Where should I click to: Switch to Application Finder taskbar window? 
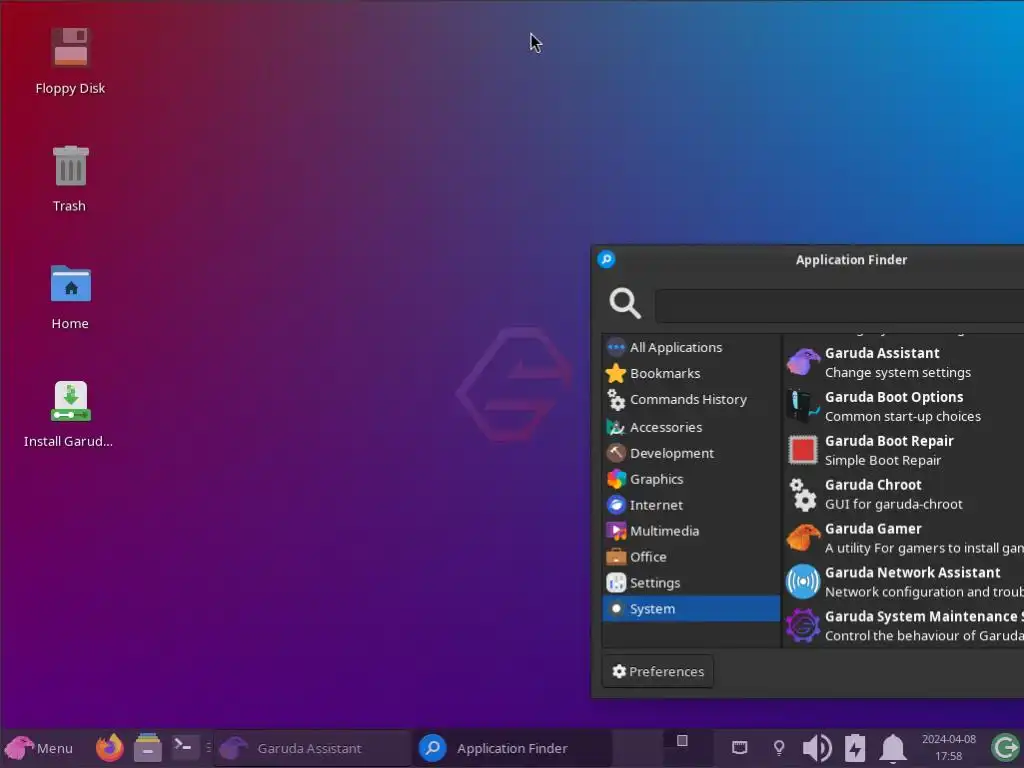tap(513, 748)
